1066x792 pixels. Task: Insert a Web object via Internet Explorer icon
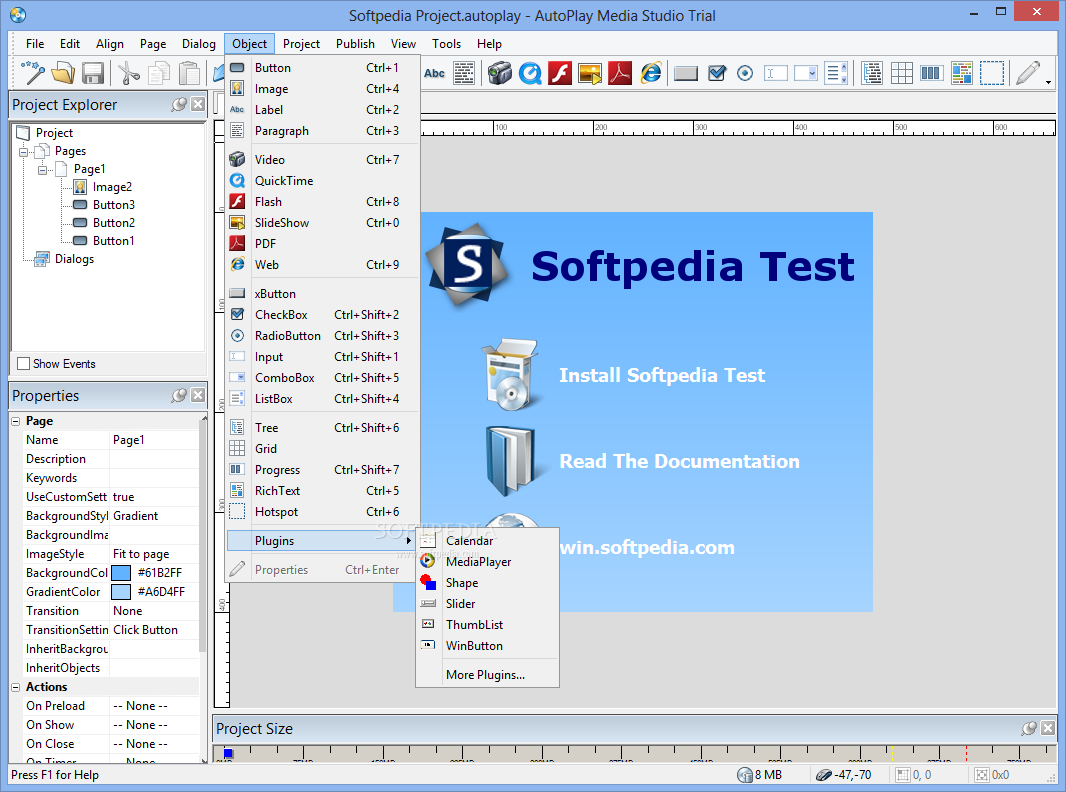651,73
